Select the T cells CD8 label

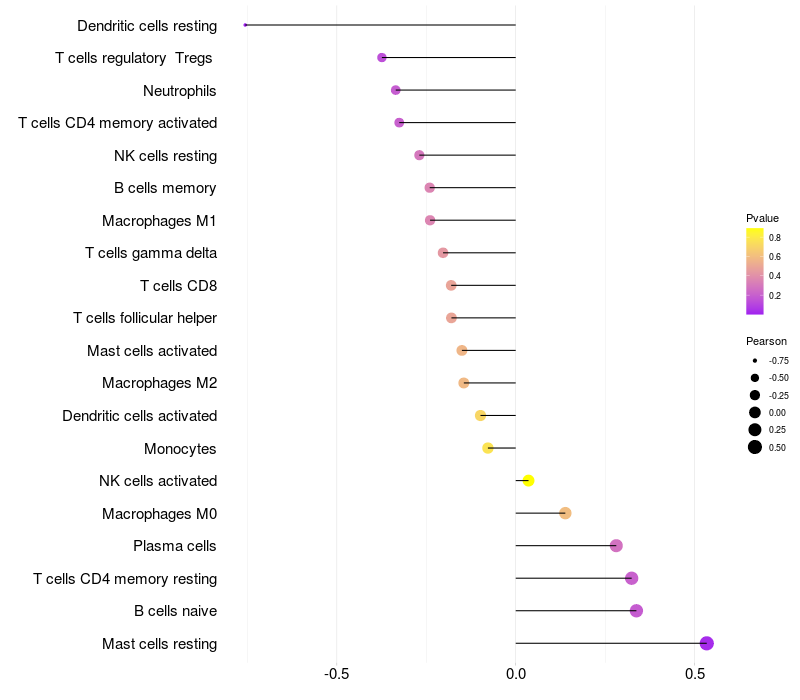click(179, 286)
